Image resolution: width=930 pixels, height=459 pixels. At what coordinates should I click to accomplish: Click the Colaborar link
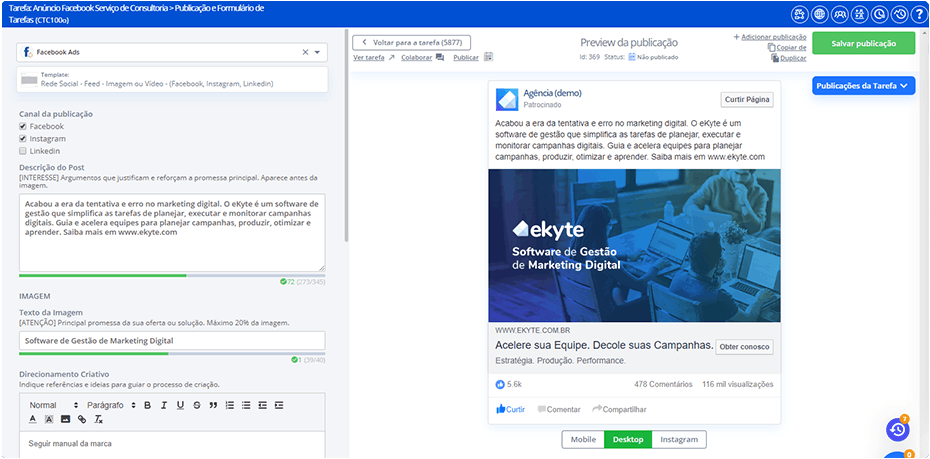416,58
